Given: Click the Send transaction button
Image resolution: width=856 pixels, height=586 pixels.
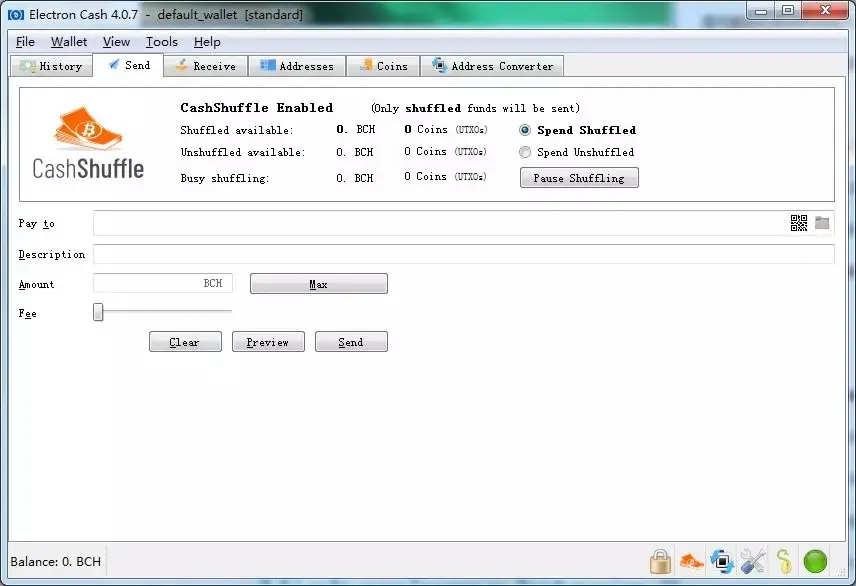Looking at the screenshot, I should 351,342.
